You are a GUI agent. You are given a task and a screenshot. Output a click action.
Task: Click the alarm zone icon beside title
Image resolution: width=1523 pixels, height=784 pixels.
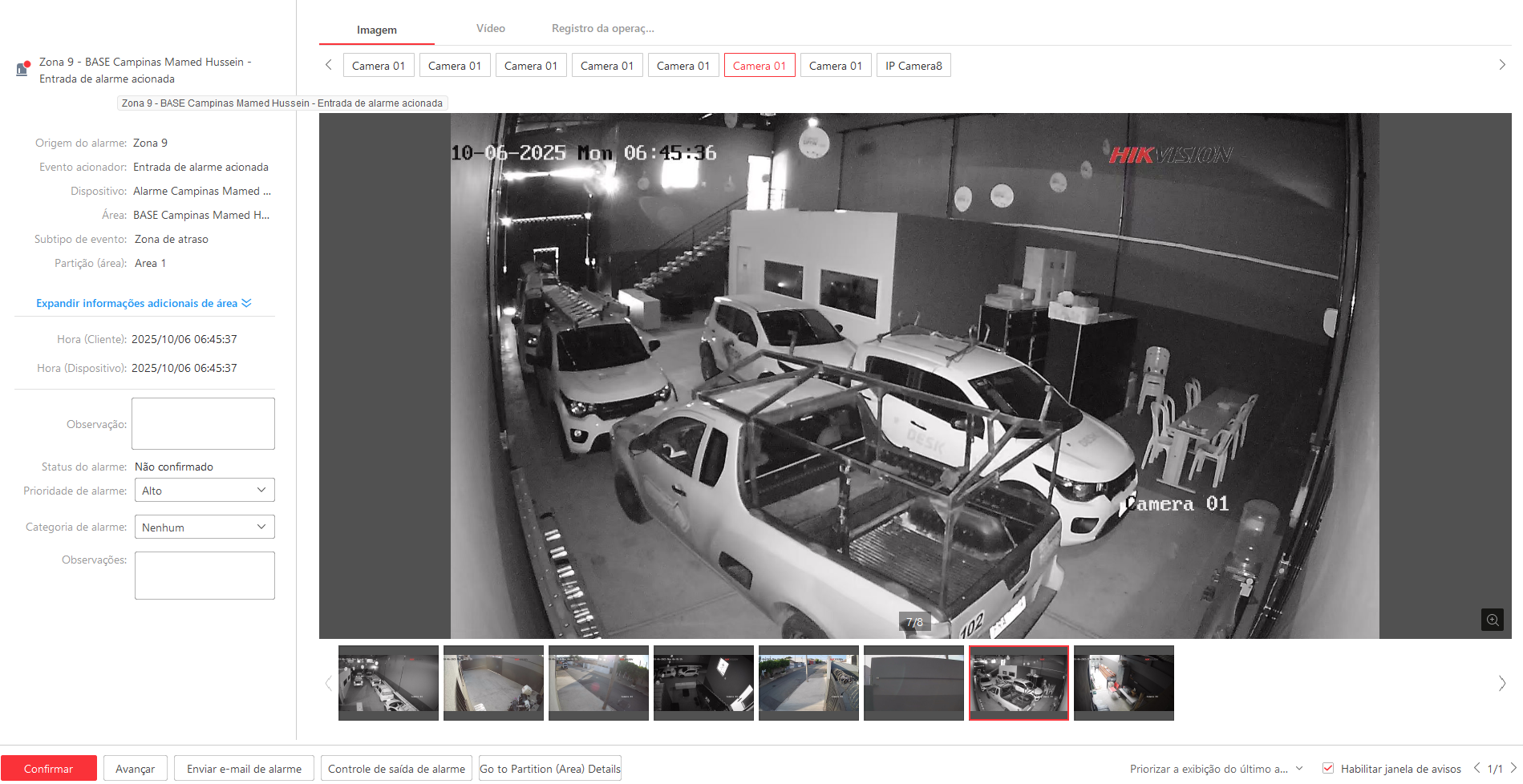[x=22, y=69]
